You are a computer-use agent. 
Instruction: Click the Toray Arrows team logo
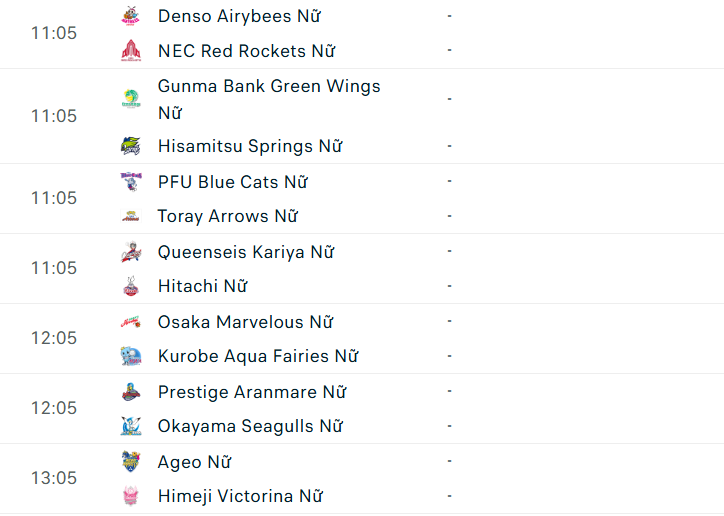[131, 216]
